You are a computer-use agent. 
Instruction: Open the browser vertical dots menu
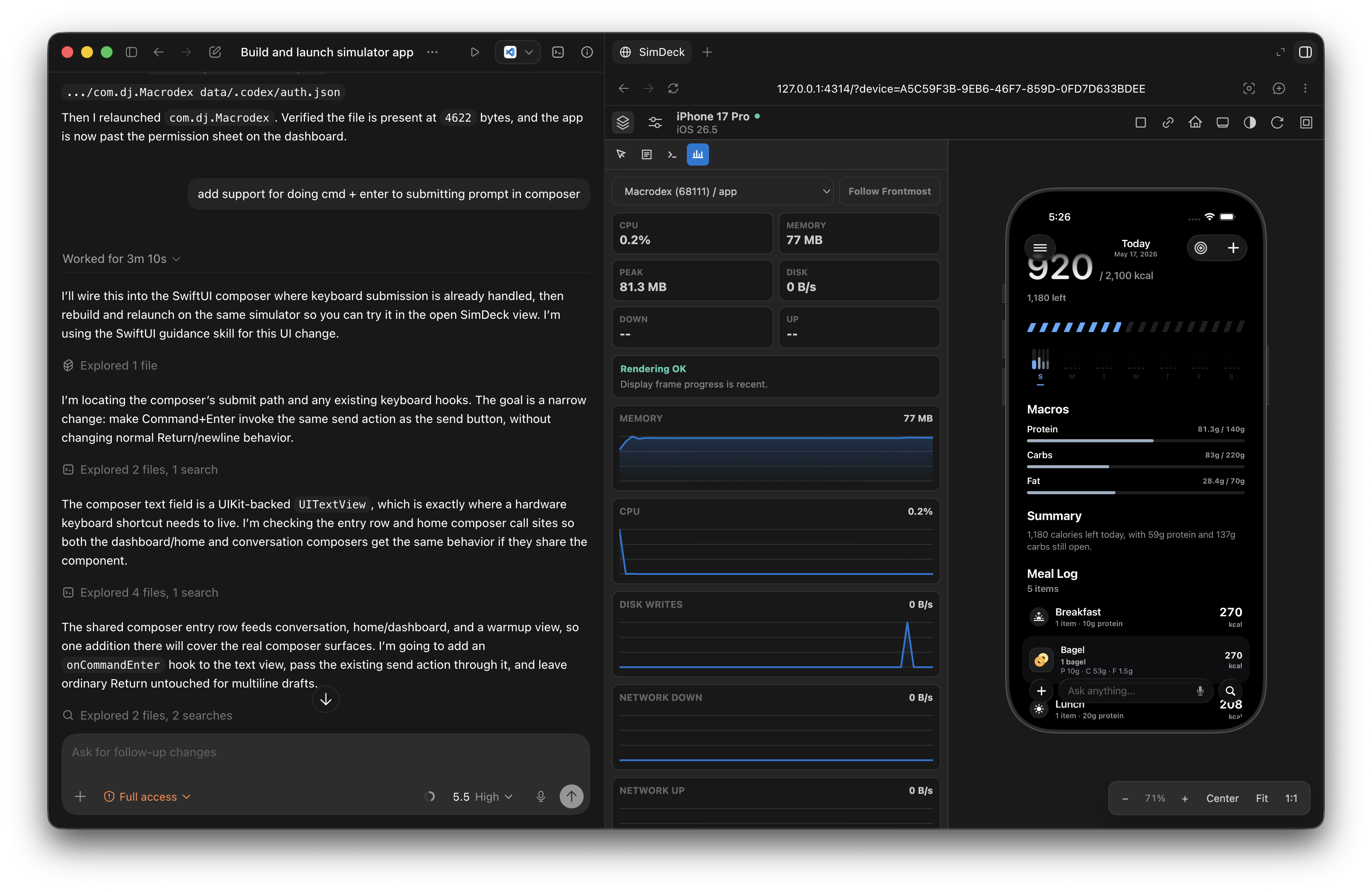click(1306, 88)
